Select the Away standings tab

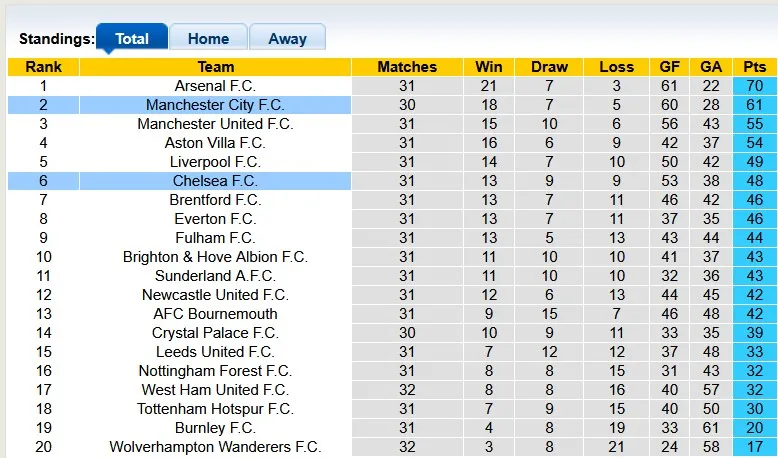pos(287,39)
